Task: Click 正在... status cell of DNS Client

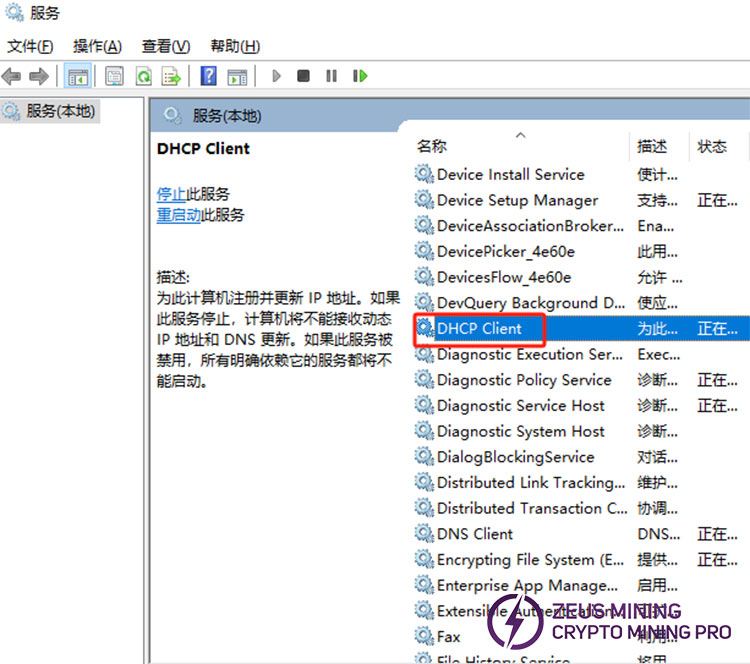Action: pyautogui.click(x=717, y=534)
